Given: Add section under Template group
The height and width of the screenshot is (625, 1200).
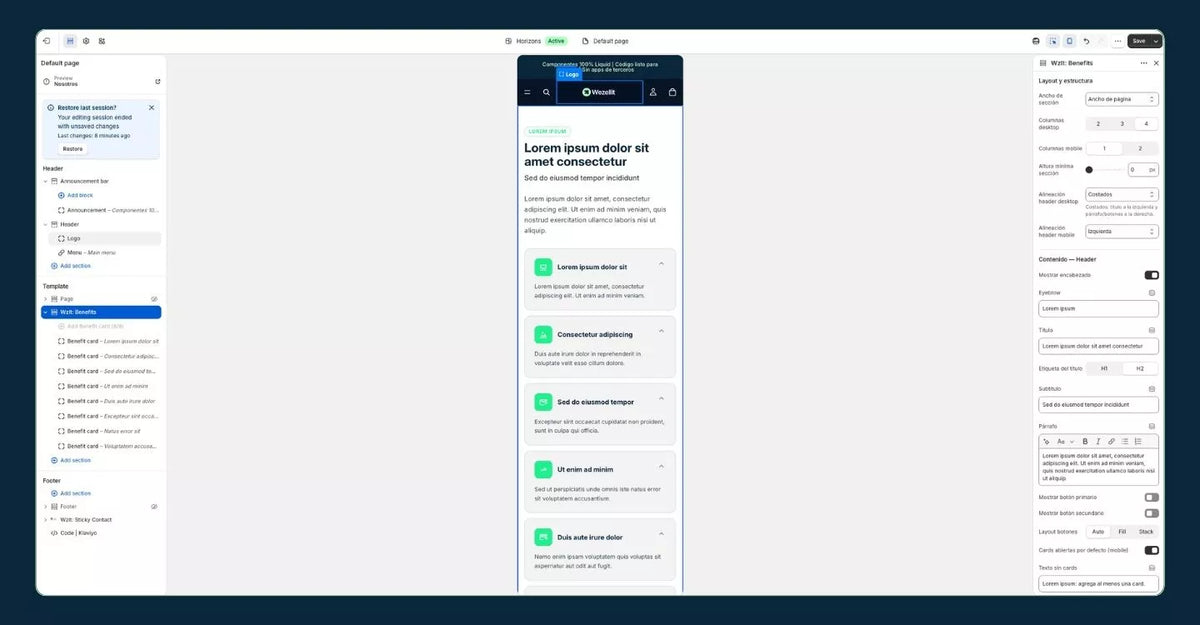Looking at the screenshot, I should (71, 460).
